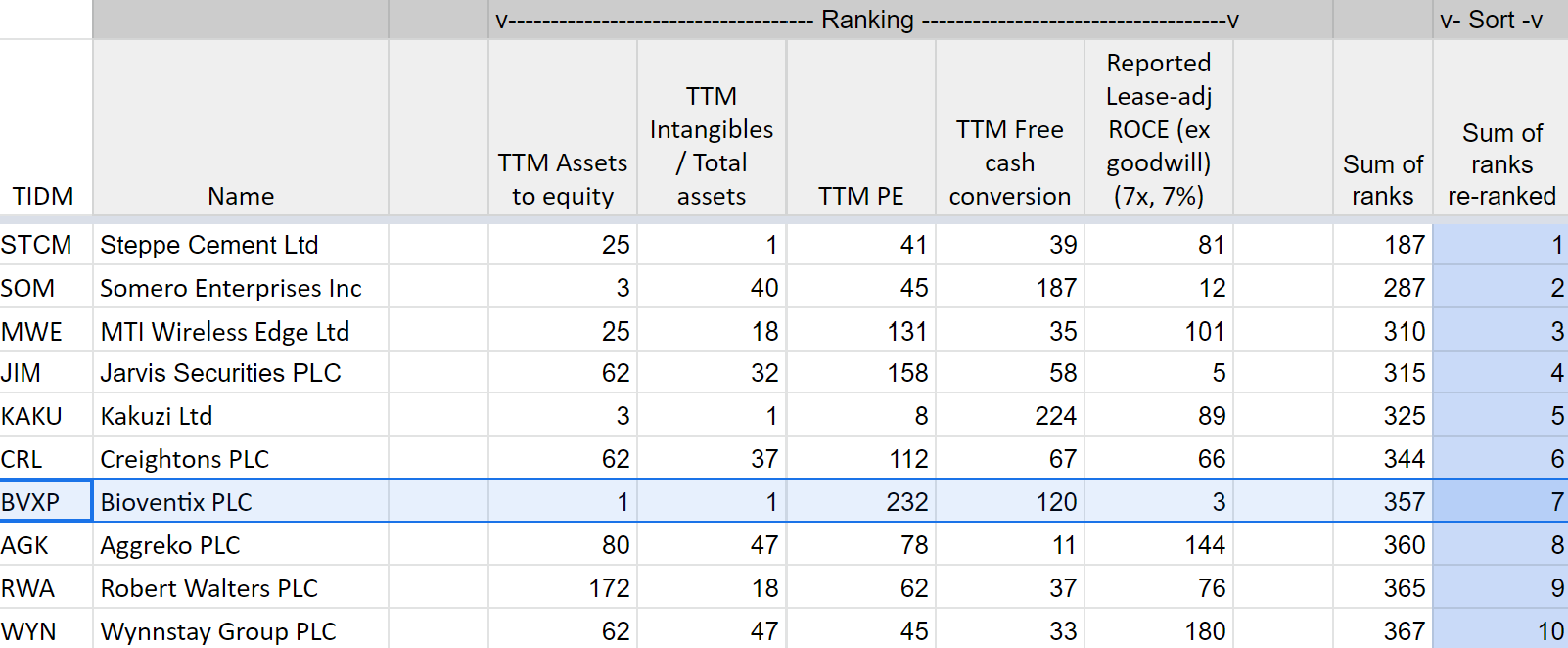Click Aggreko assets to equity 80

tap(563, 545)
